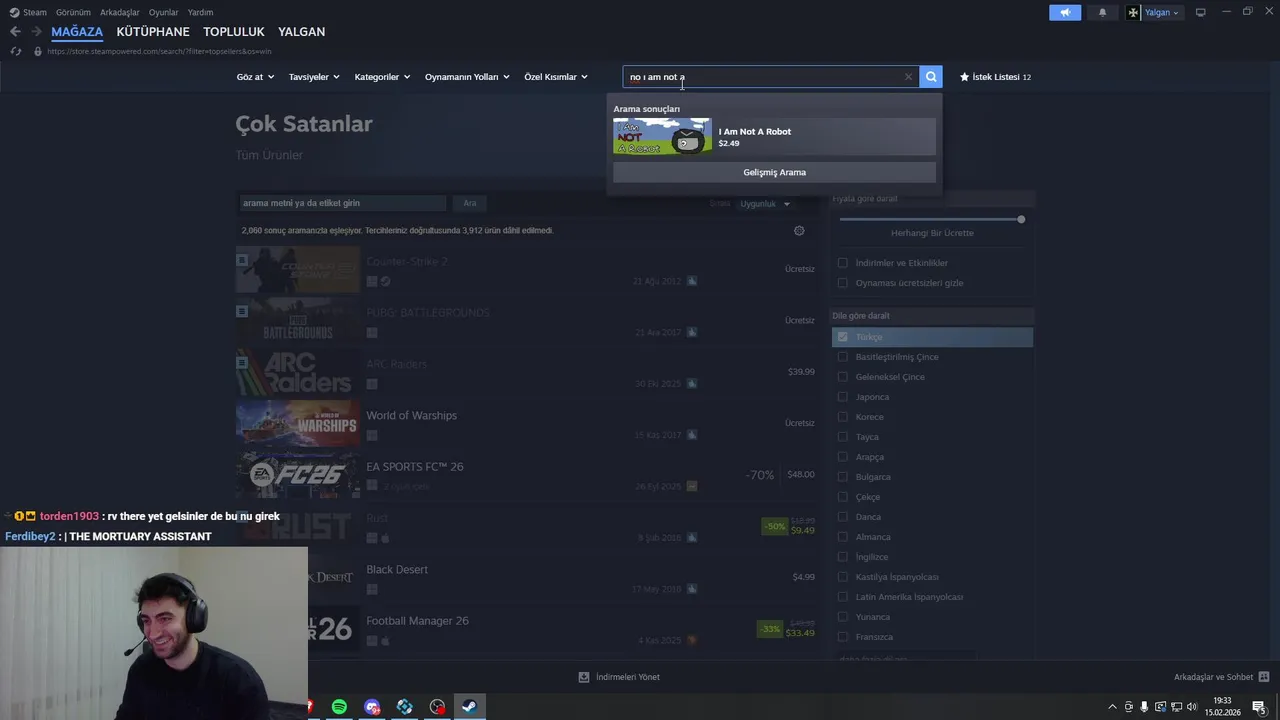Screen dimensions: 1280x720
Task: Select the I Am Not A Robot result
Action: [x=774, y=136]
